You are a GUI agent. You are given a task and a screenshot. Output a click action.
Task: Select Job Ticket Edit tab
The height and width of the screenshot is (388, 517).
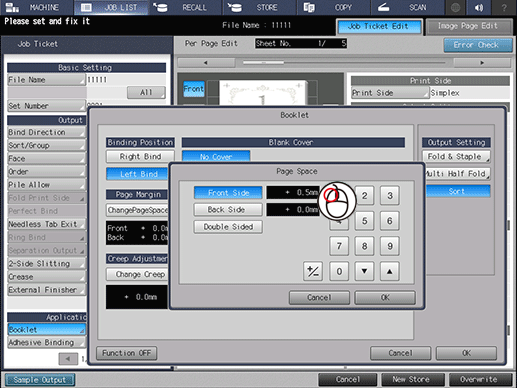click(x=379, y=26)
